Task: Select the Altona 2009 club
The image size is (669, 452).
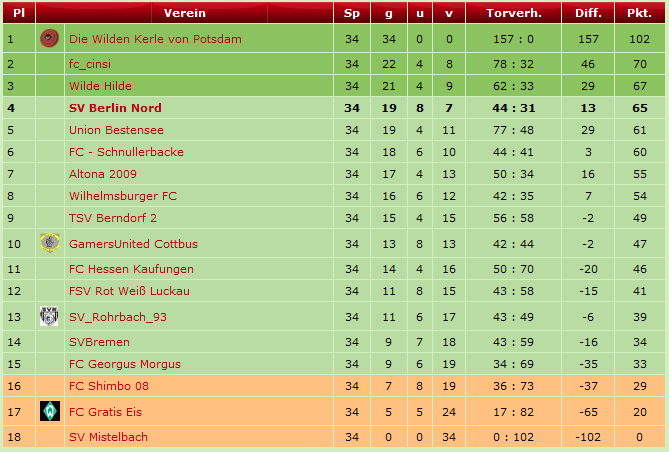Action: pyautogui.click(x=105, y=174)
